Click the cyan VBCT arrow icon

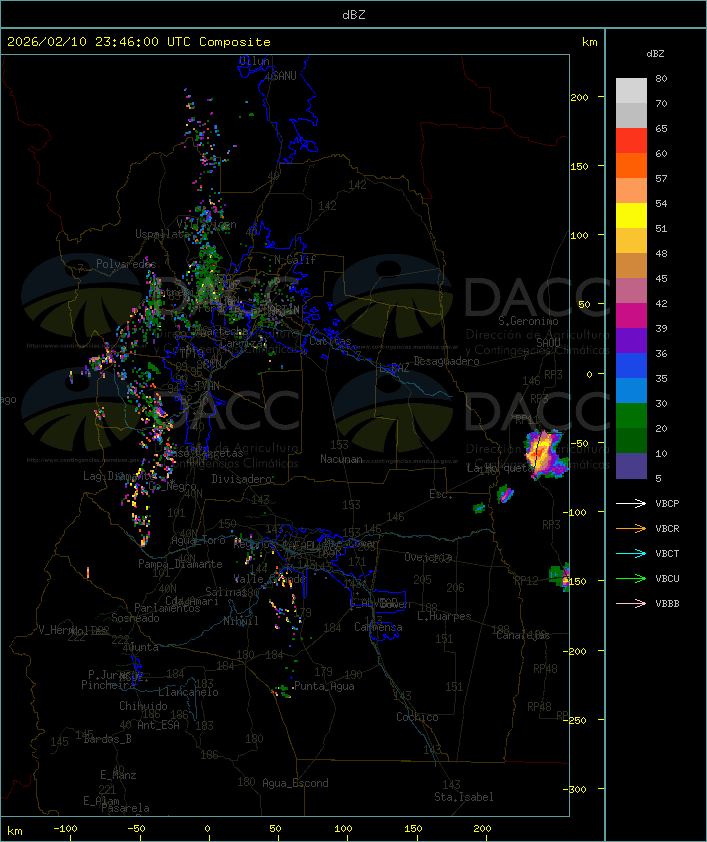(x=631, y=553)
